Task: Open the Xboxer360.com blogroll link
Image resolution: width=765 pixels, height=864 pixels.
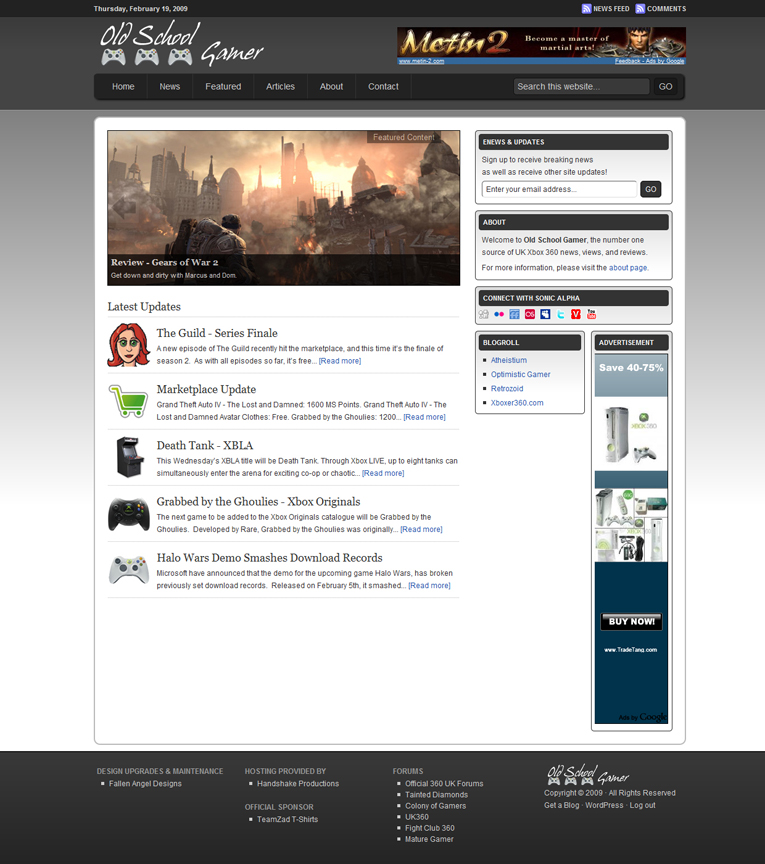Action: pos(517,403)
